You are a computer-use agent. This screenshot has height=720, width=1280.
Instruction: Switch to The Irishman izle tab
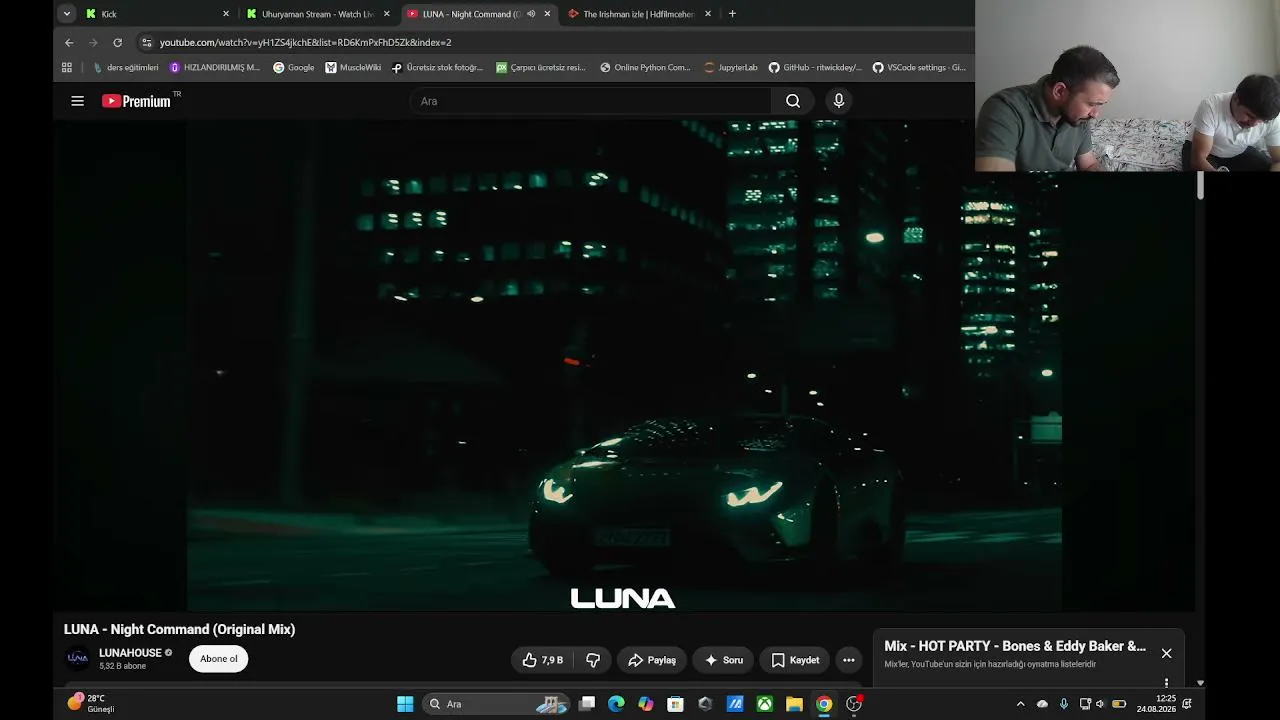[x=638, y=14]
